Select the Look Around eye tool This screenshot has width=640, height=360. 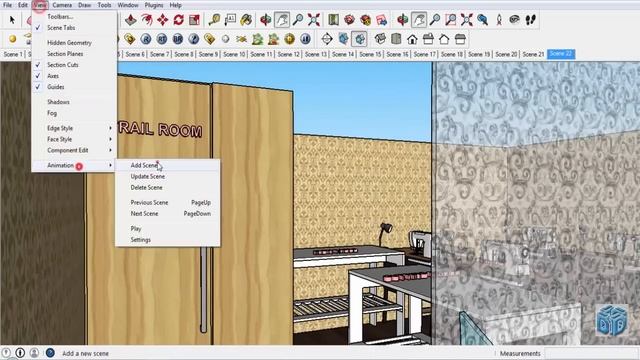click(515, 20)
